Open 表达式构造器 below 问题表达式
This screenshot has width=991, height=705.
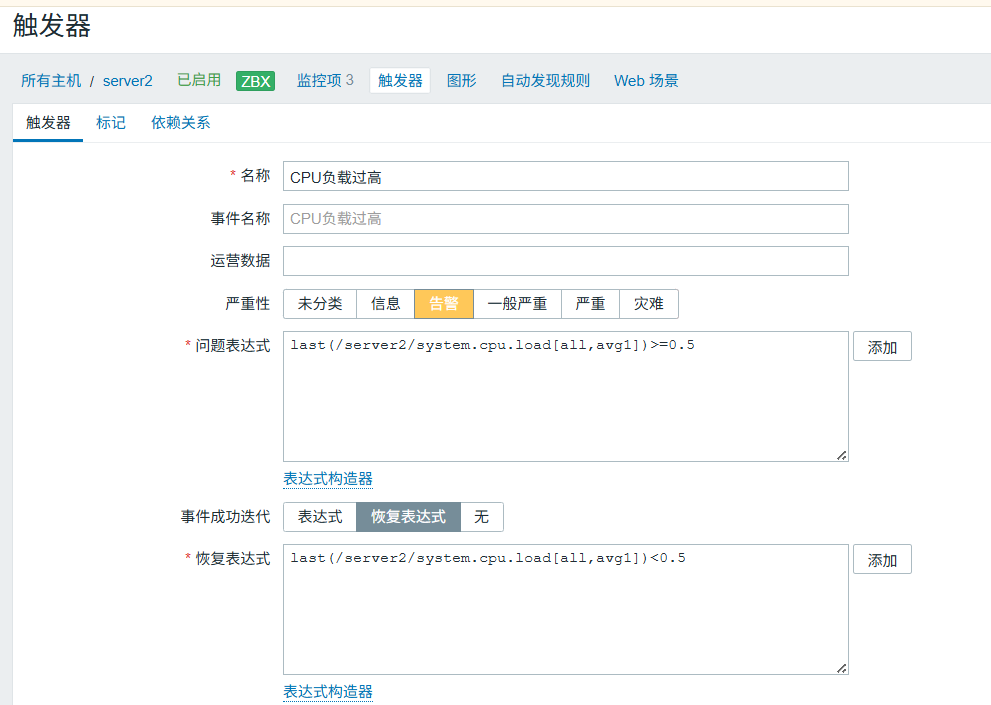pos(327,479)
